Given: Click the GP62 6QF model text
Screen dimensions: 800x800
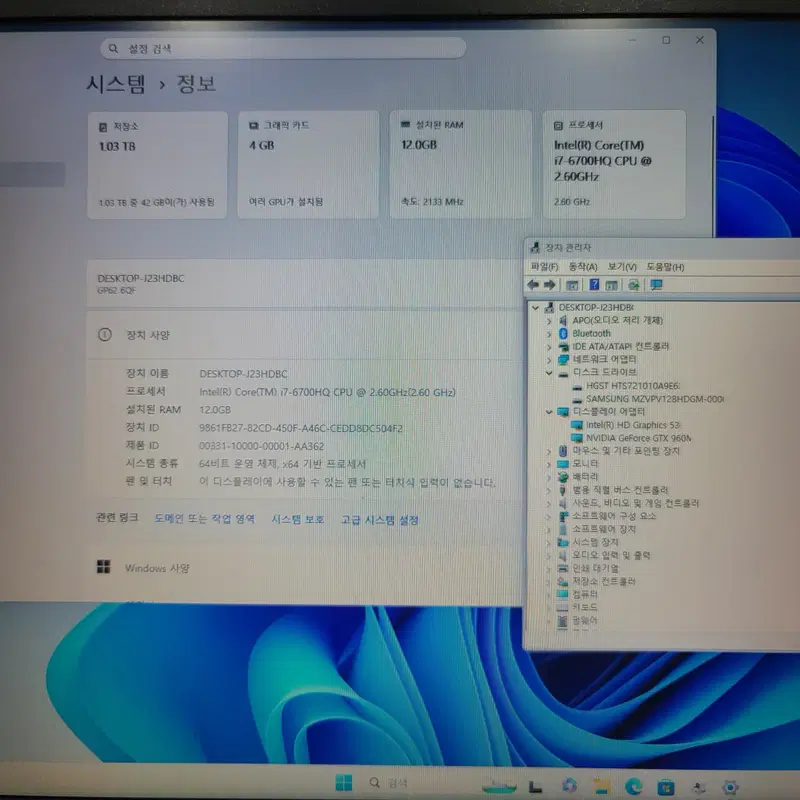Looking at the screenshot, I should coord(116,290).
